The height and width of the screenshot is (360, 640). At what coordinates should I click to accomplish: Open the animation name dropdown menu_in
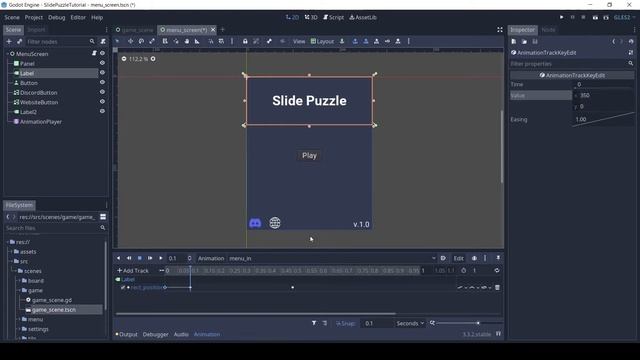(x=331, y=258)
